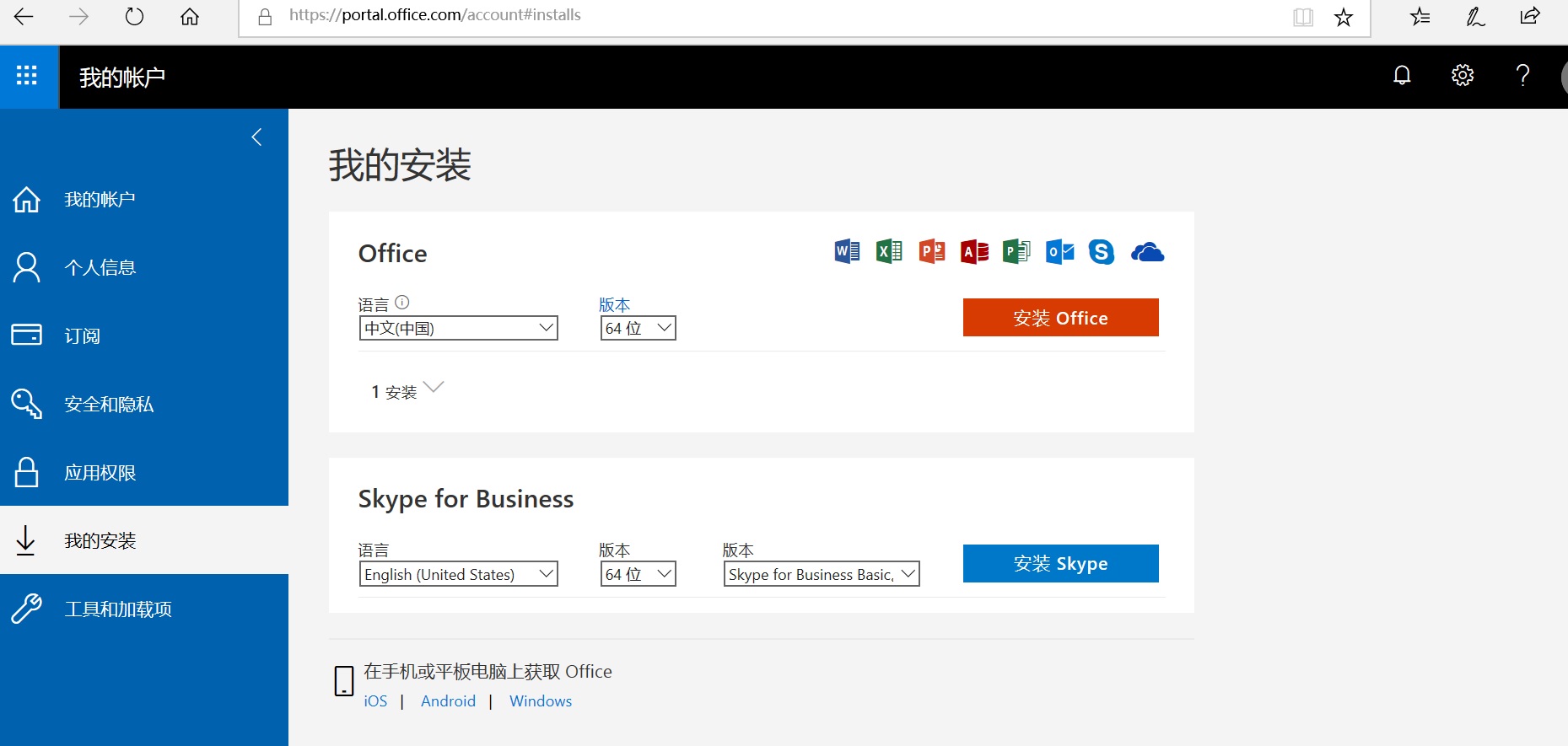This screenshot has width=1568, height=746.
Task: Click 在手机或平板电脑上获取 Office text
Action: coord(488,671)
